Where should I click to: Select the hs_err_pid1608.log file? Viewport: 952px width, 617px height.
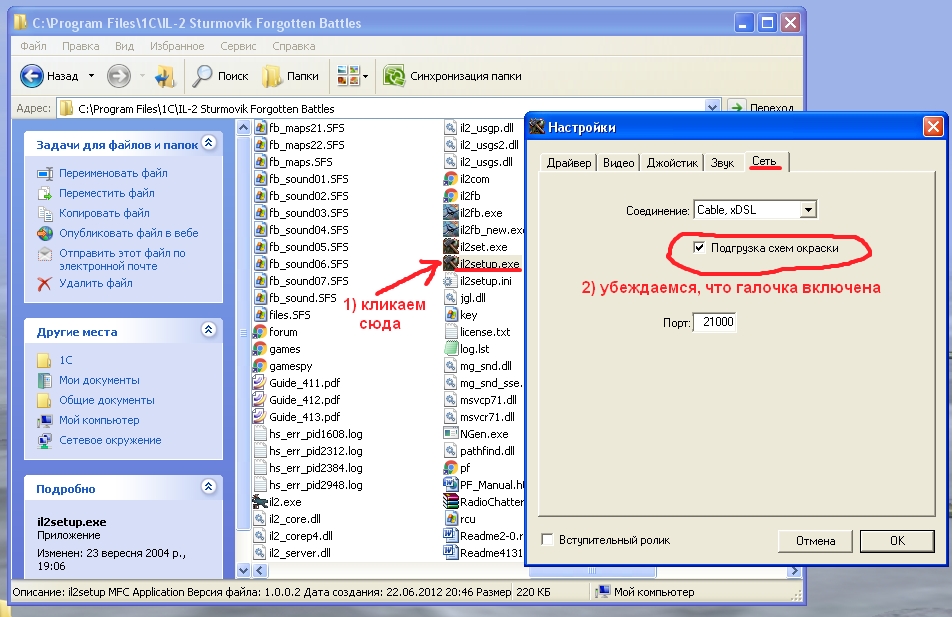point(308,434)
